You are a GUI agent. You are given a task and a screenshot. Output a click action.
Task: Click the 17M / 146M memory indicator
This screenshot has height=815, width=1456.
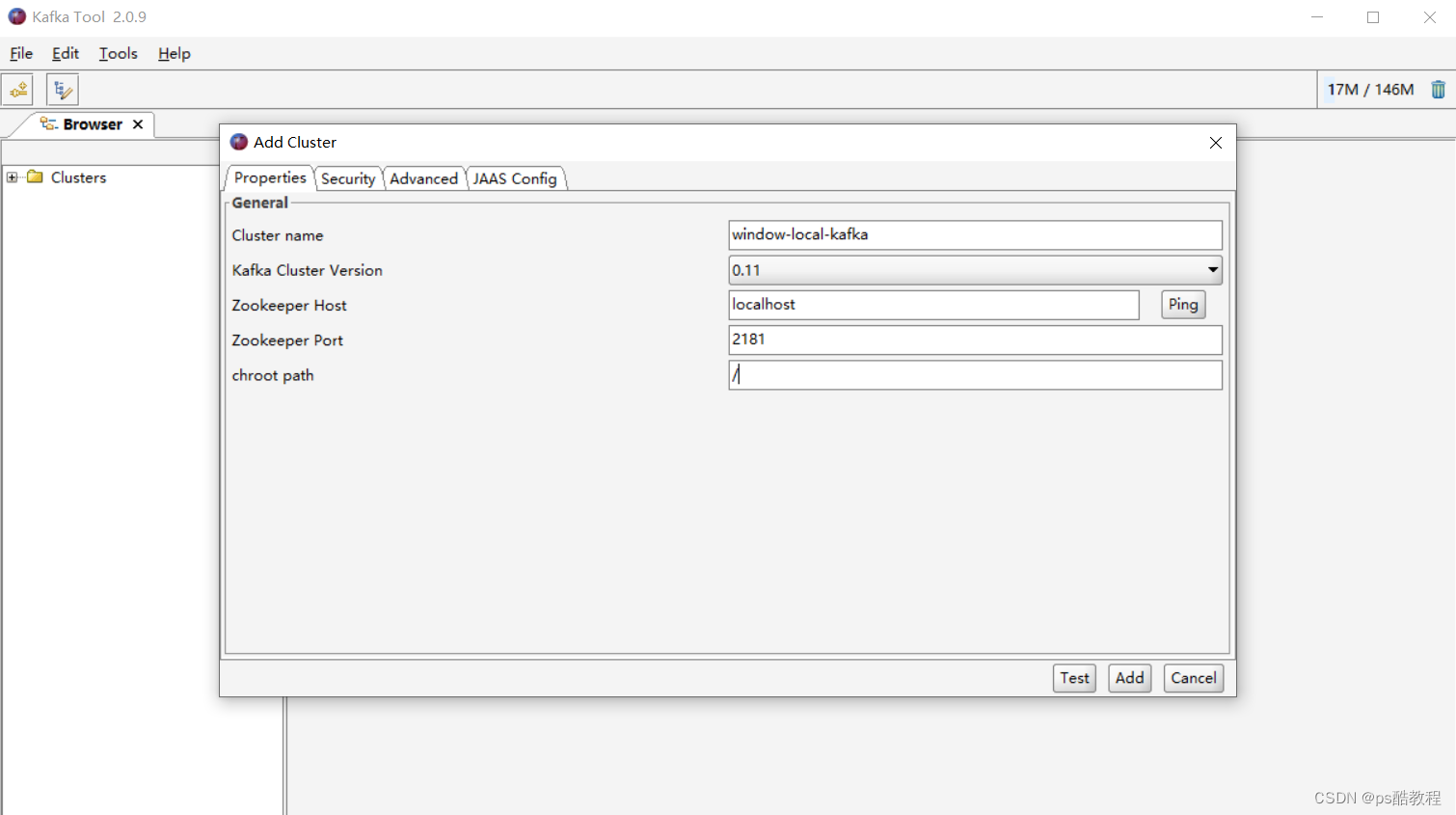tap(1370, 90)
